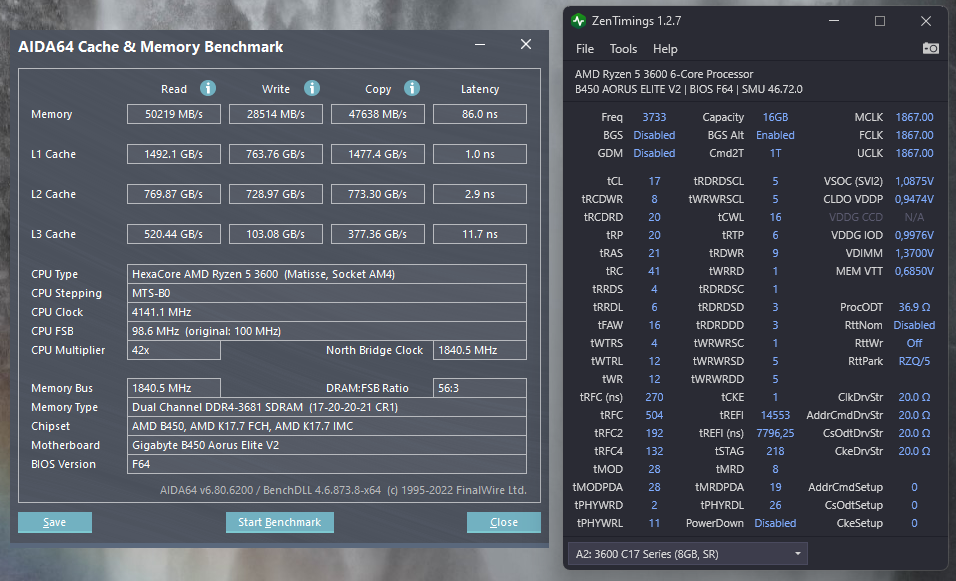Click the BGS Alt value Enabled
The width and height of the screenshot is (956, 581).
pyautogui.click(x=776, y=135)
